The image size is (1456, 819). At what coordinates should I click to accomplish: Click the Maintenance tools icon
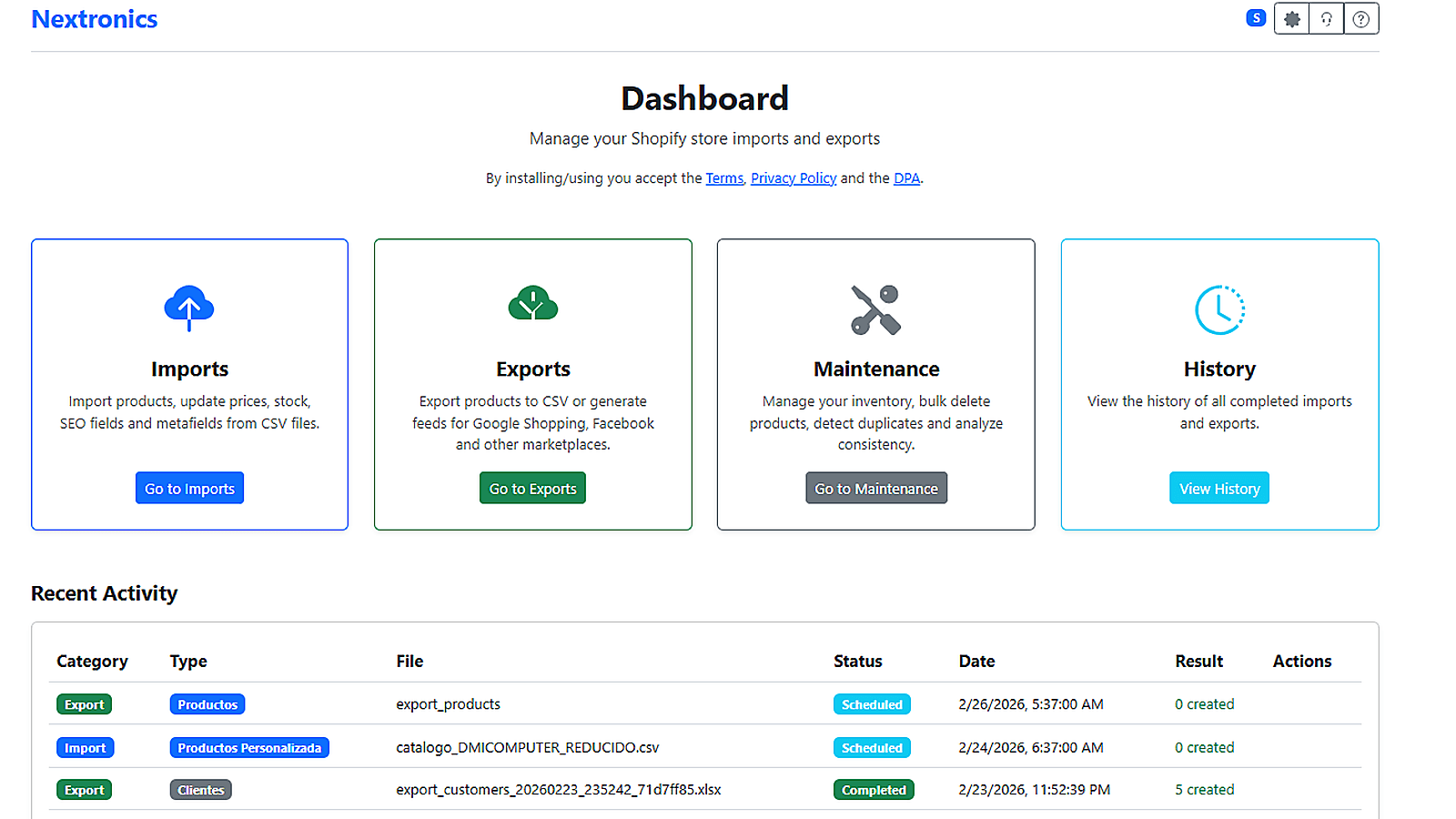875,309
